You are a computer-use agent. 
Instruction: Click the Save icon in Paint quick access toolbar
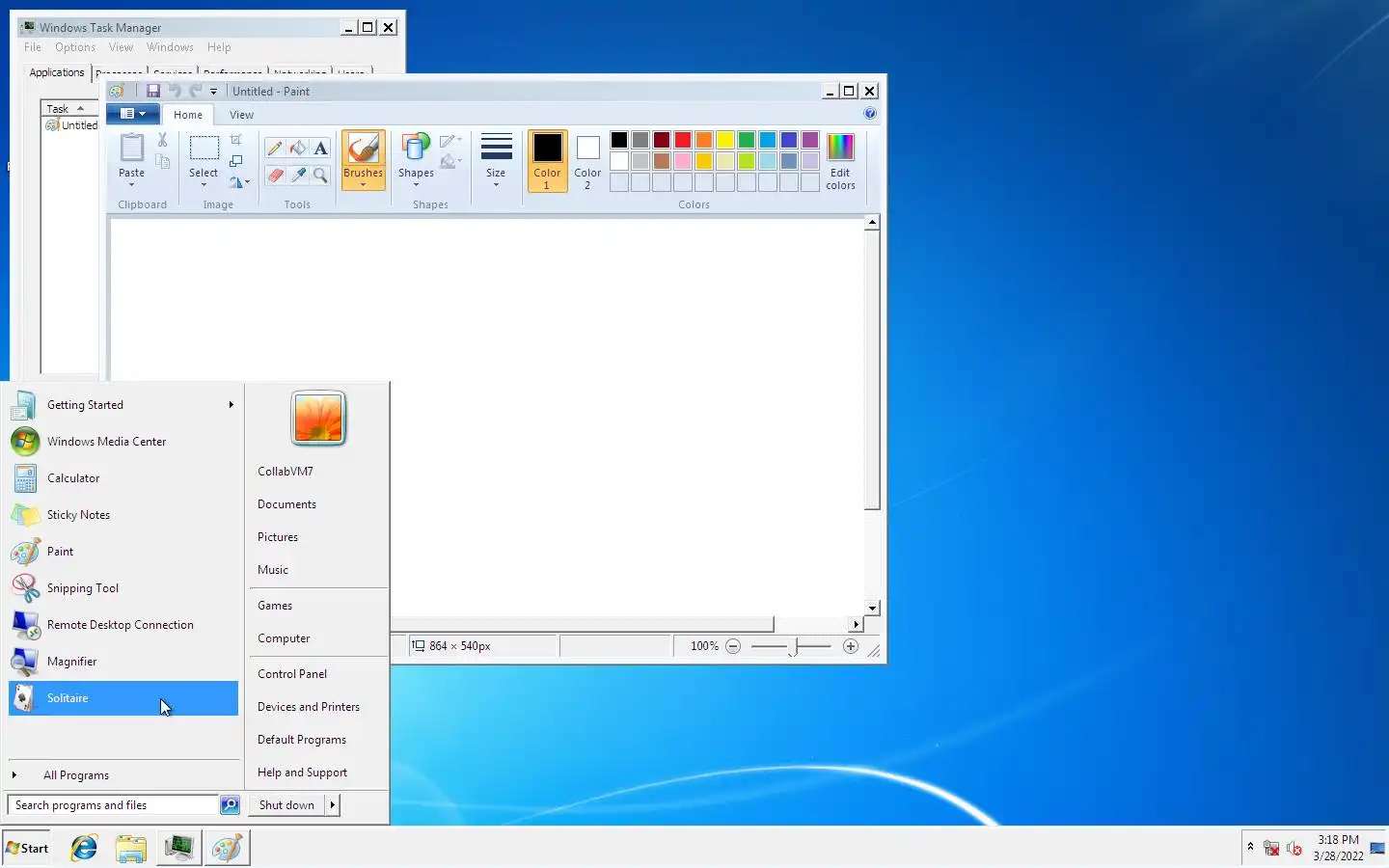152,91
